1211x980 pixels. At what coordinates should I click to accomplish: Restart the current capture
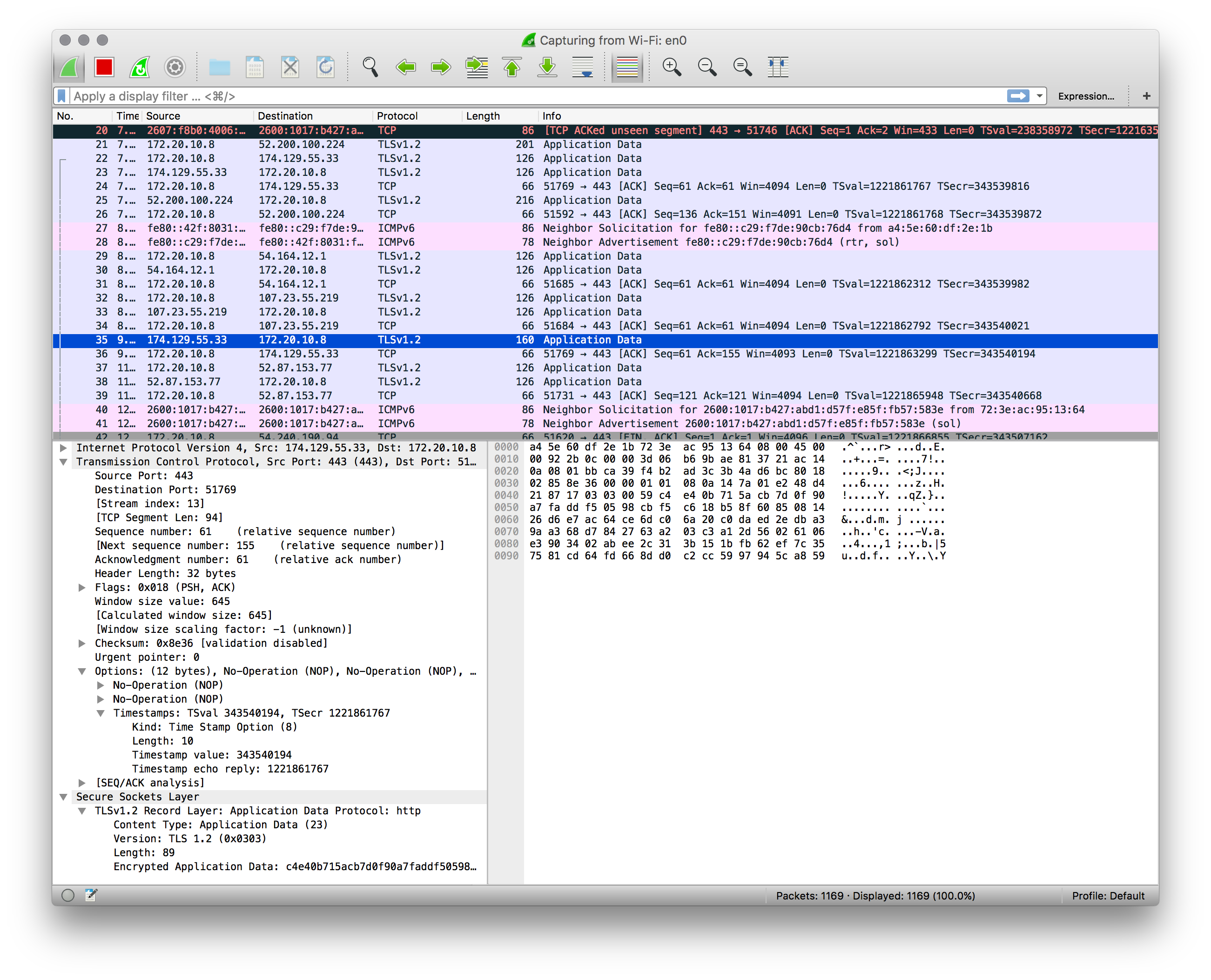coord(140,67)
